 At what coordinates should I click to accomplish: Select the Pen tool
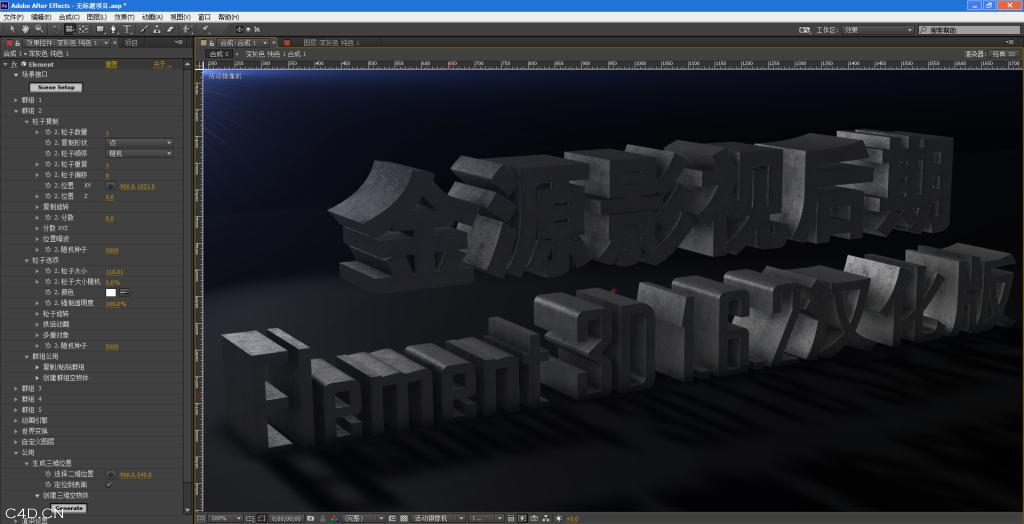click(x=114, y=29)
